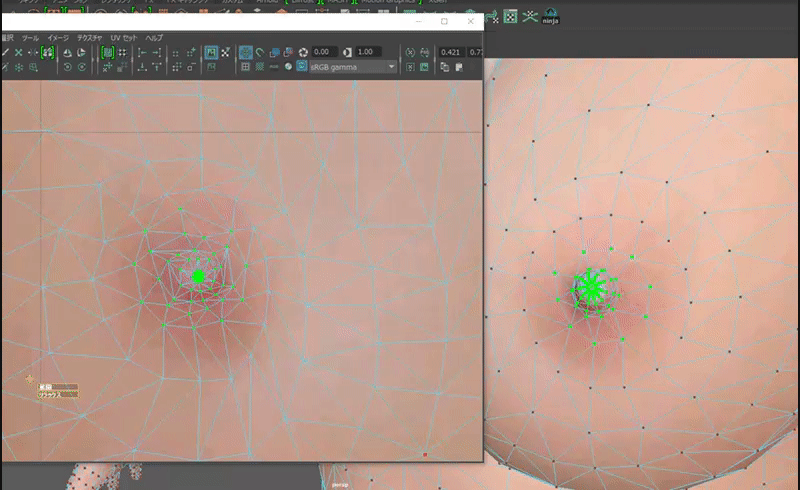Open the ツール menu in UV editor
800x490 pixels.
click(x=30, y=37)
